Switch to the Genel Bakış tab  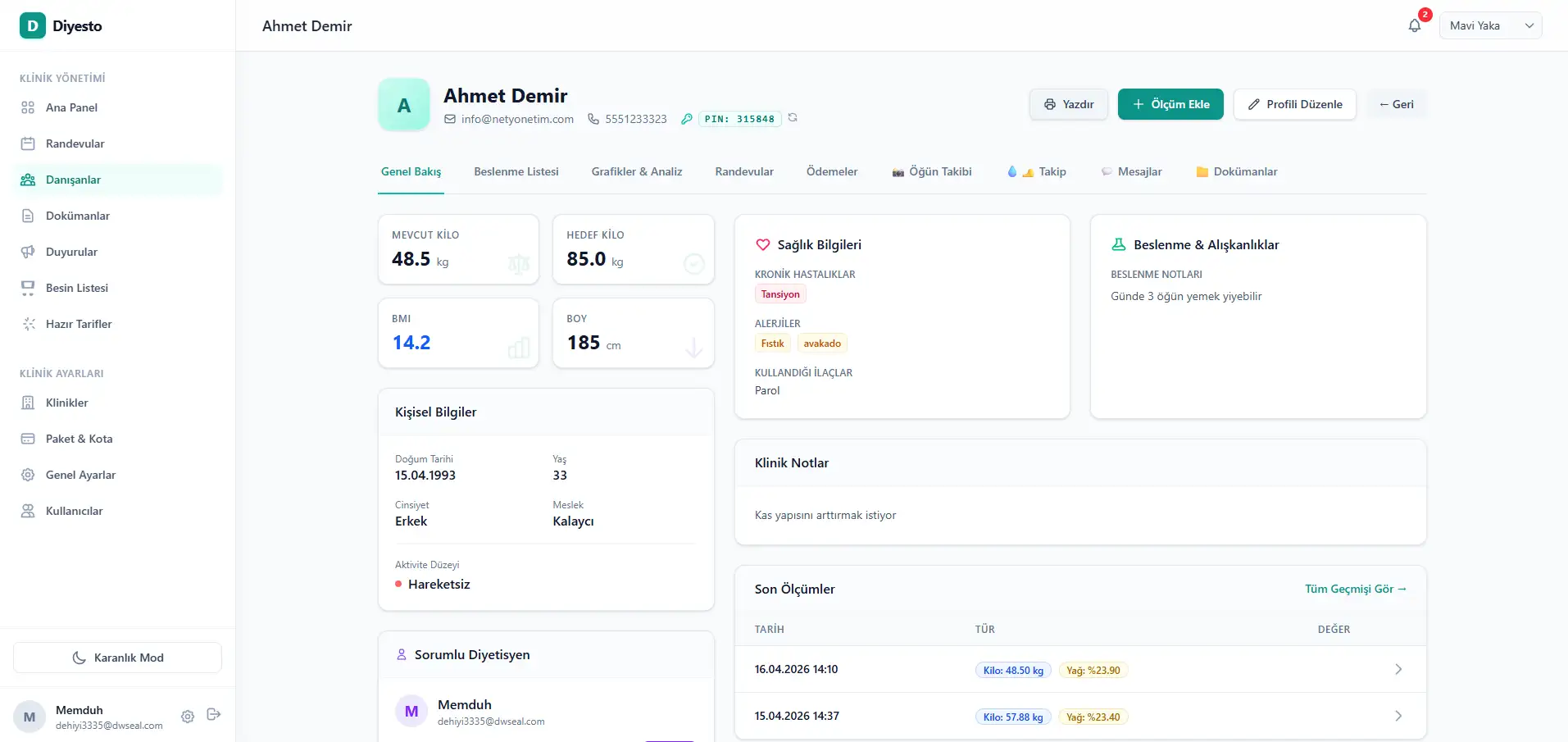[411, 171]
